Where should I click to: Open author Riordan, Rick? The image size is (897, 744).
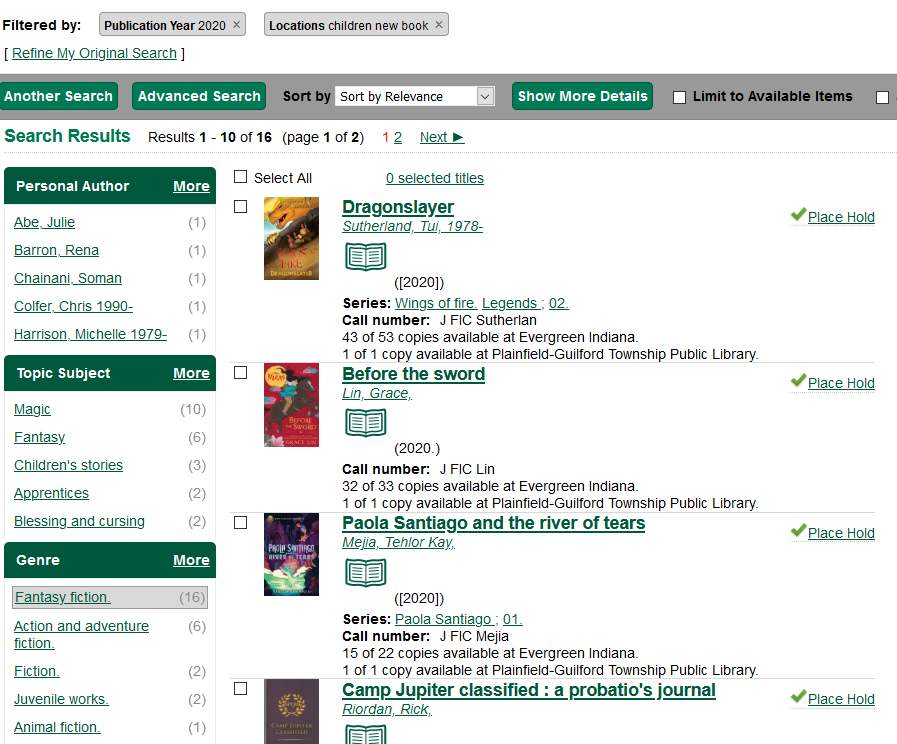(x=387, y=709)
